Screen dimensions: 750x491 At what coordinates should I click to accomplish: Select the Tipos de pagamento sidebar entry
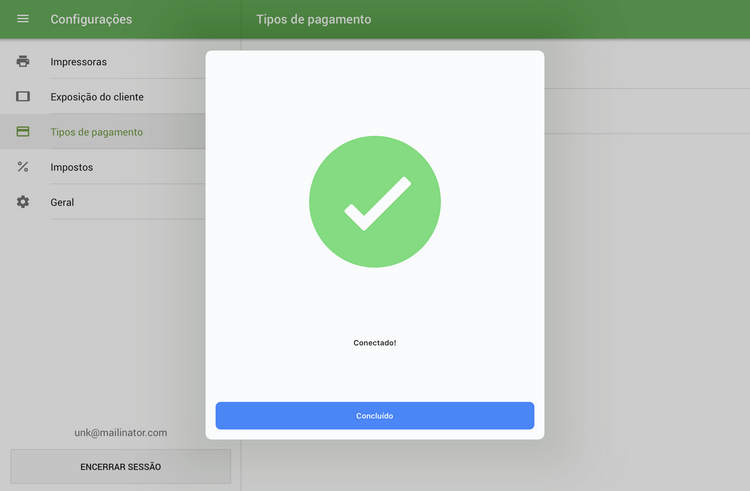96,132
